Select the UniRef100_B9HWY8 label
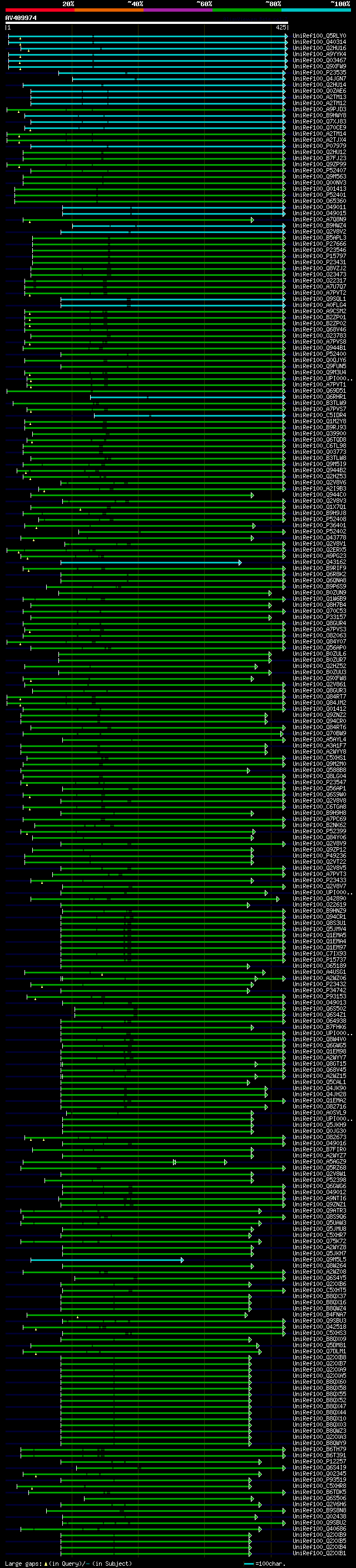The width and height of the screenshot is (356, 1568). 319,116
